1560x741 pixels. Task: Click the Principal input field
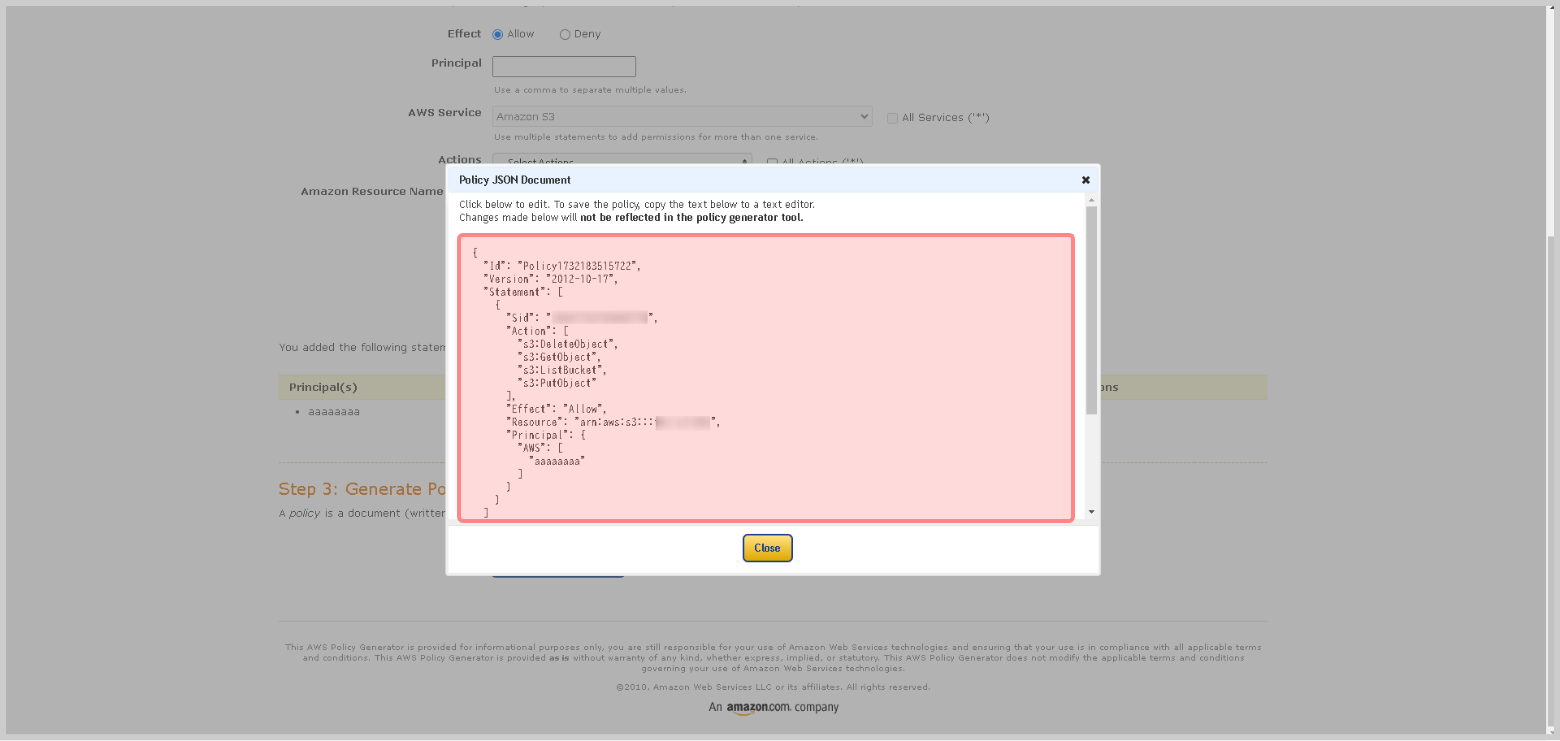point(564,66)
